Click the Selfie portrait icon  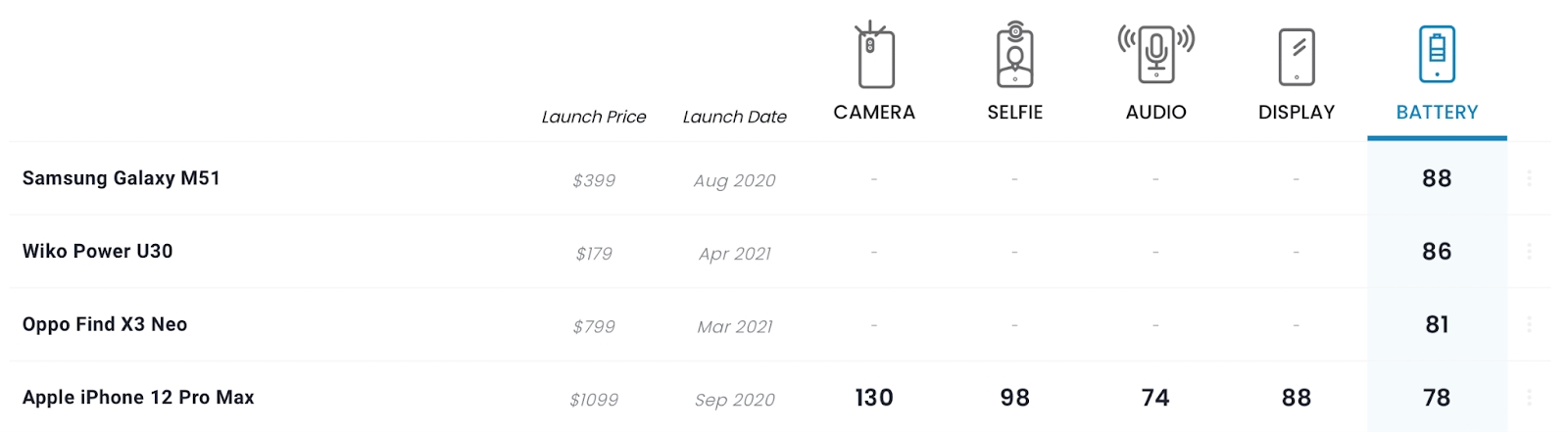tap(1015, 56)
